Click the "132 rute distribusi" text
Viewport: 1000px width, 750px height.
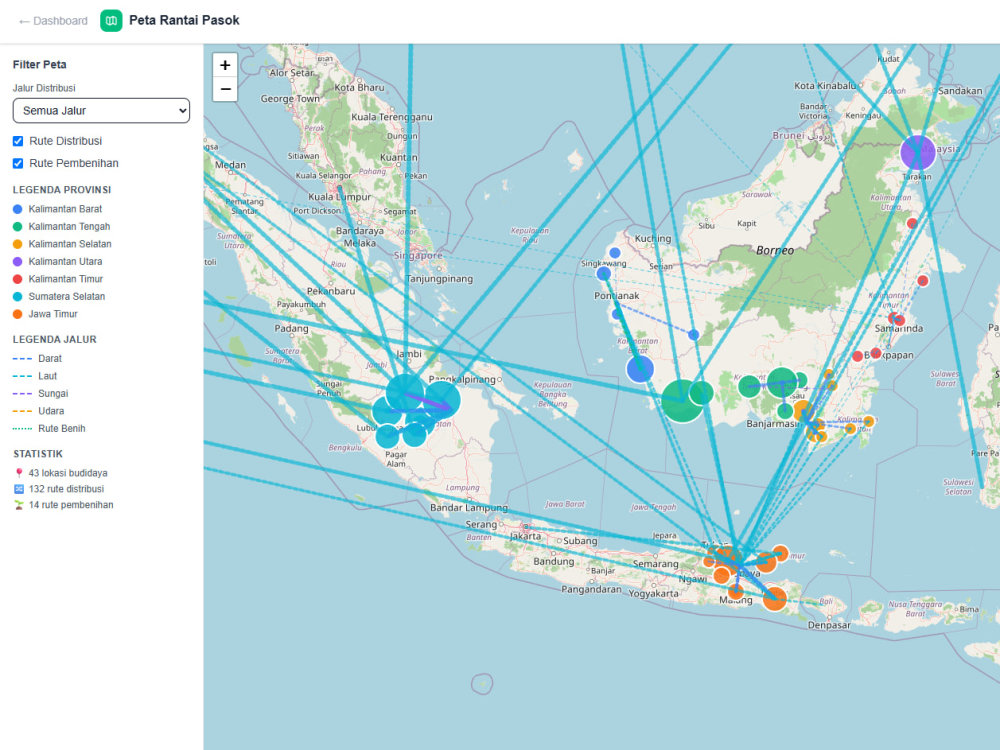pos(66,489)
